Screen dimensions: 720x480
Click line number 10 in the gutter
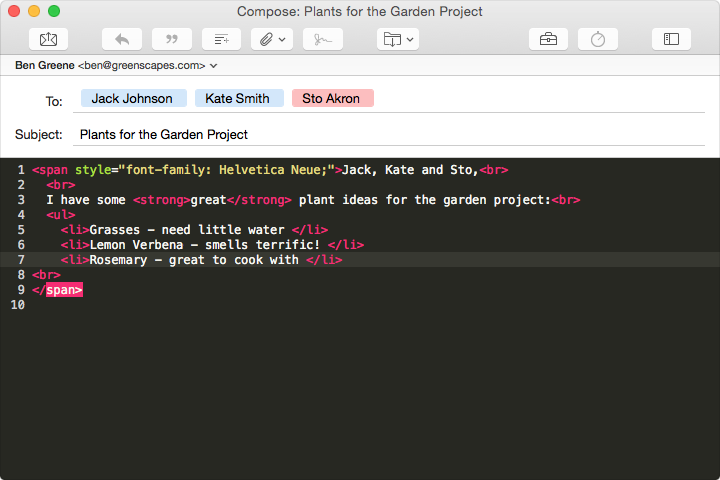17,305
